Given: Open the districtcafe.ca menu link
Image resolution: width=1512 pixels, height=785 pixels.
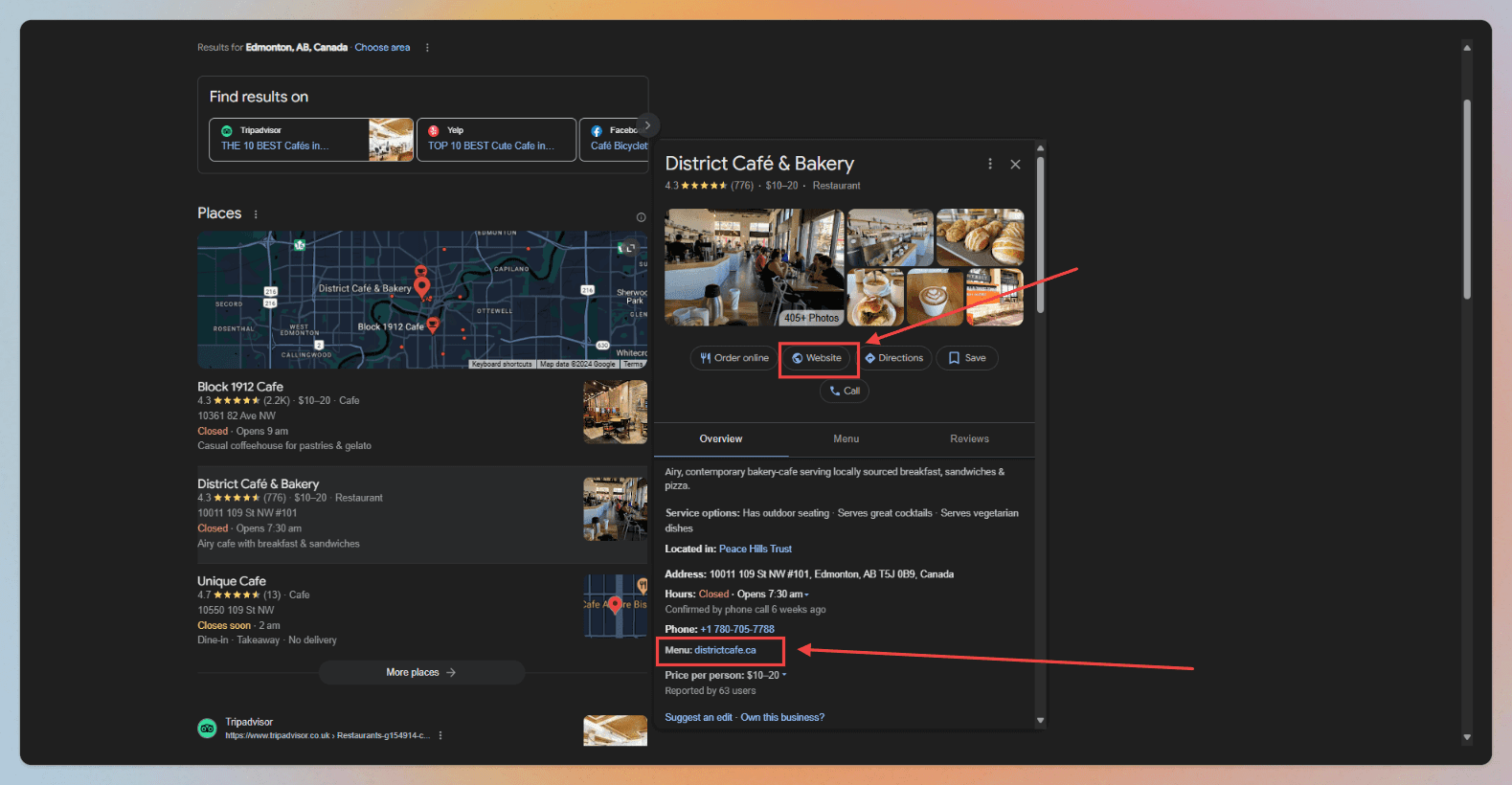Looking at the screenshot, I should coord(725,650).
